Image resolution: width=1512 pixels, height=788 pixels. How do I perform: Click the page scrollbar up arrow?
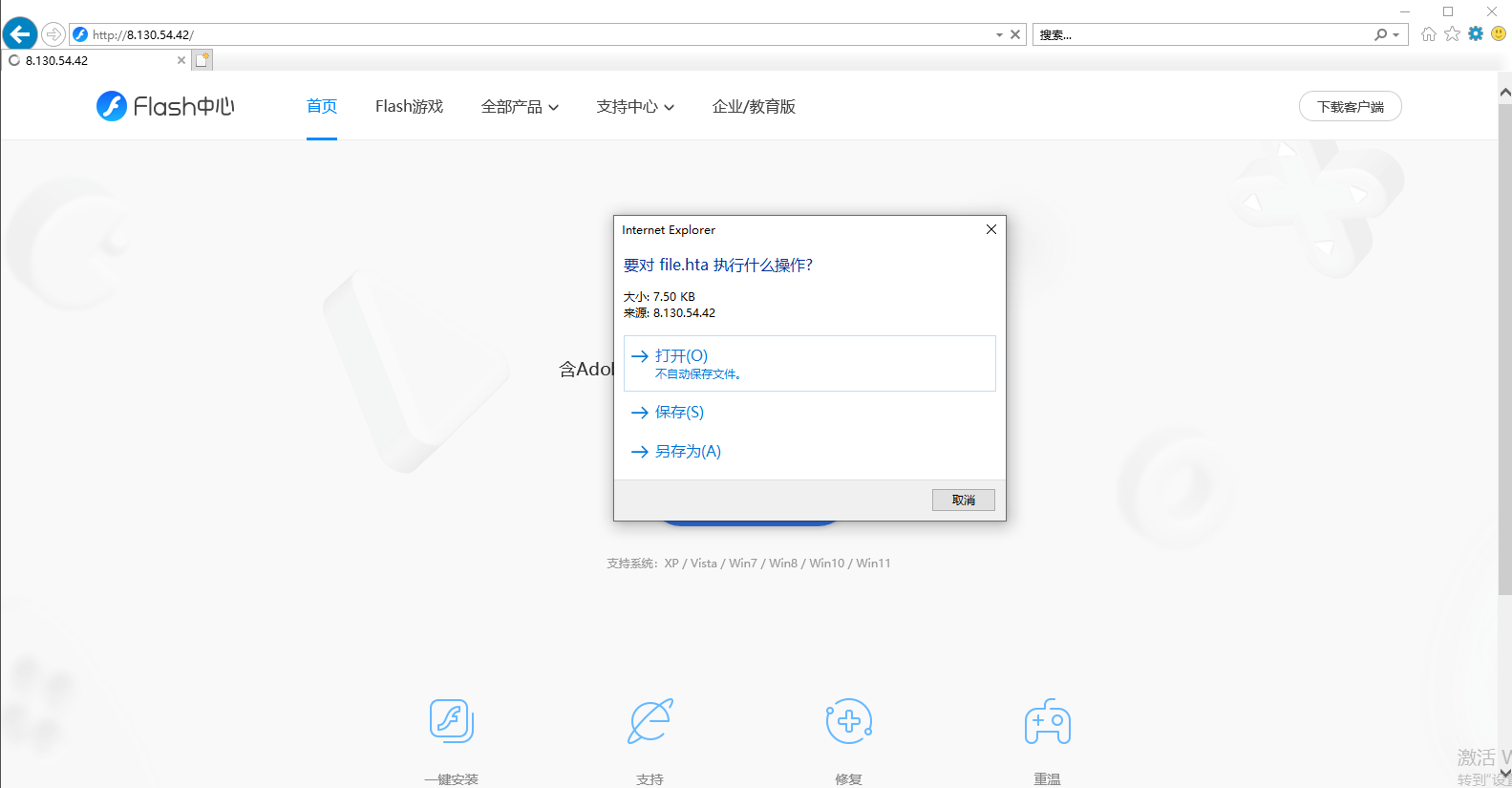(1504, 93)
